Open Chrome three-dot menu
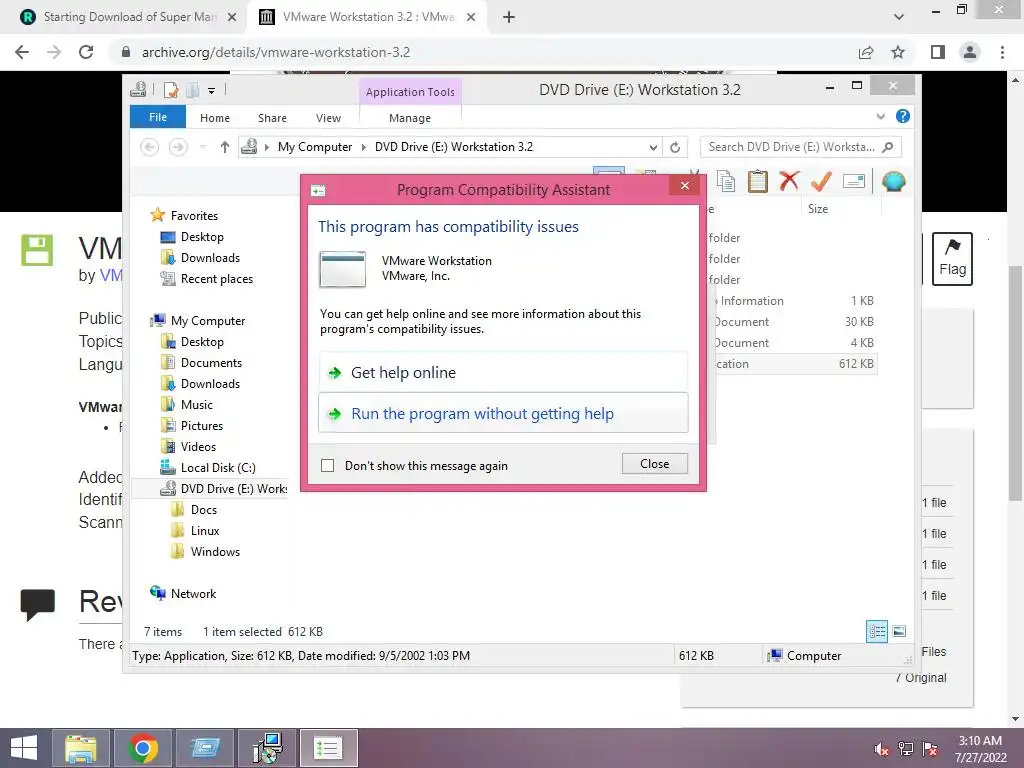Viewport: 1024px width, 768px height. (x=1002, y=52)
